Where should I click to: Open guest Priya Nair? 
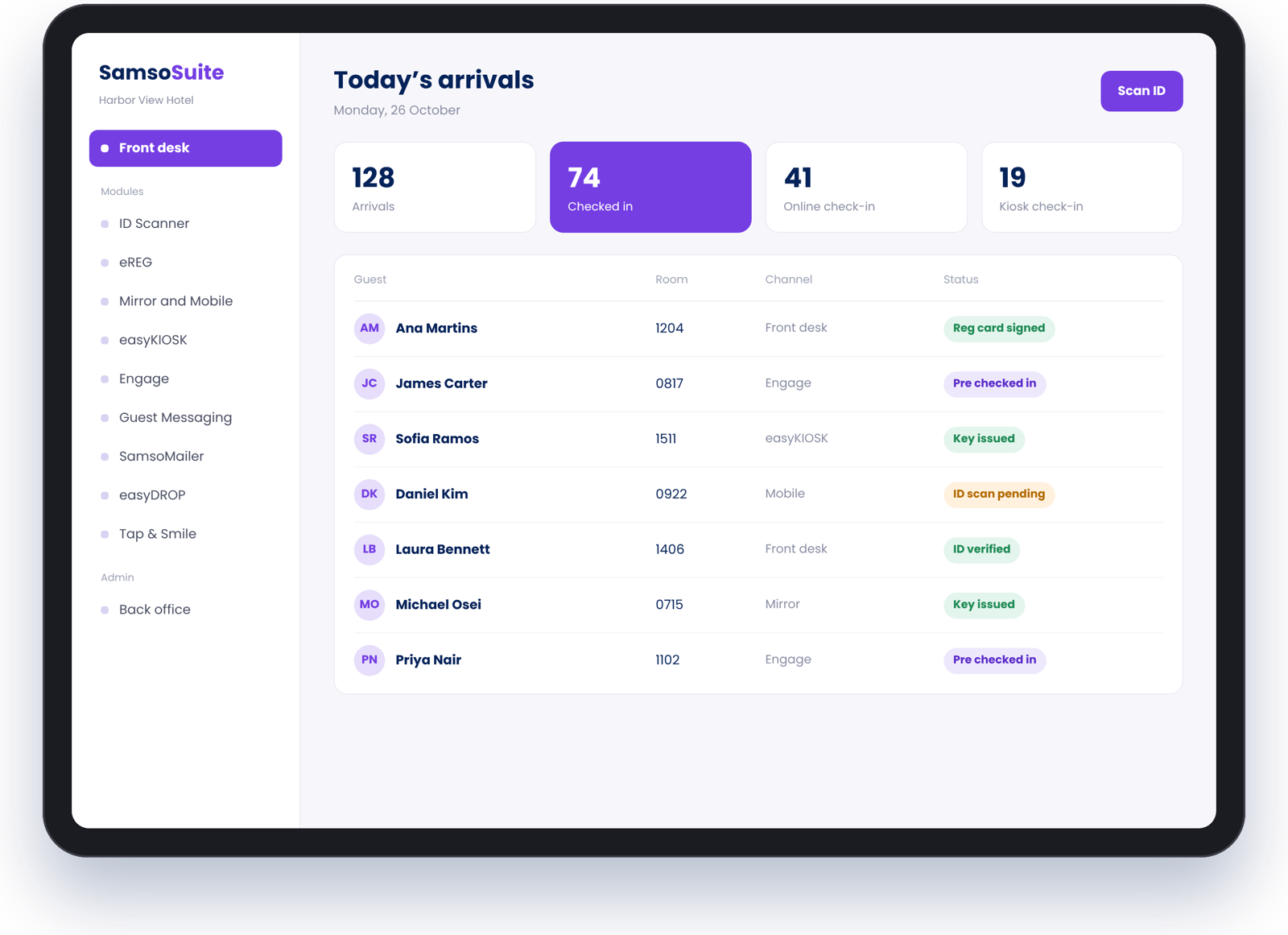(x=428, y=660)
